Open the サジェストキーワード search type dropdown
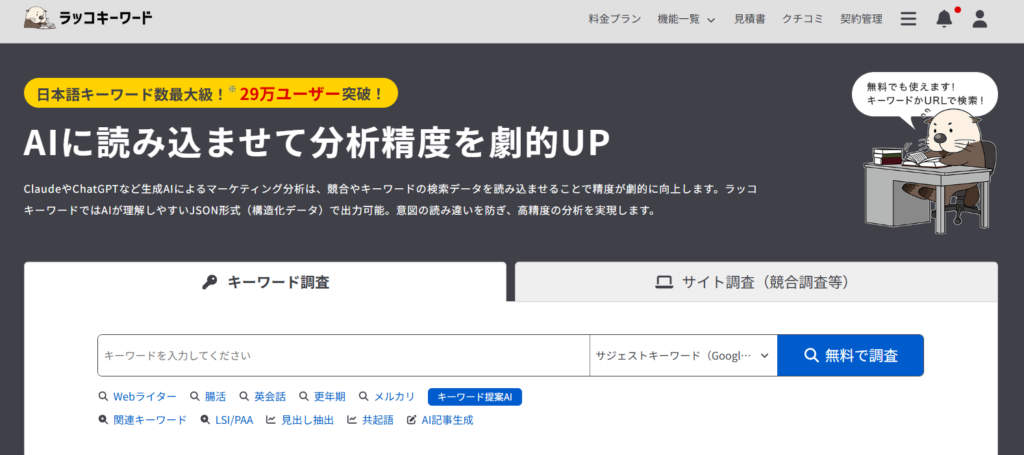 point(683,355)
